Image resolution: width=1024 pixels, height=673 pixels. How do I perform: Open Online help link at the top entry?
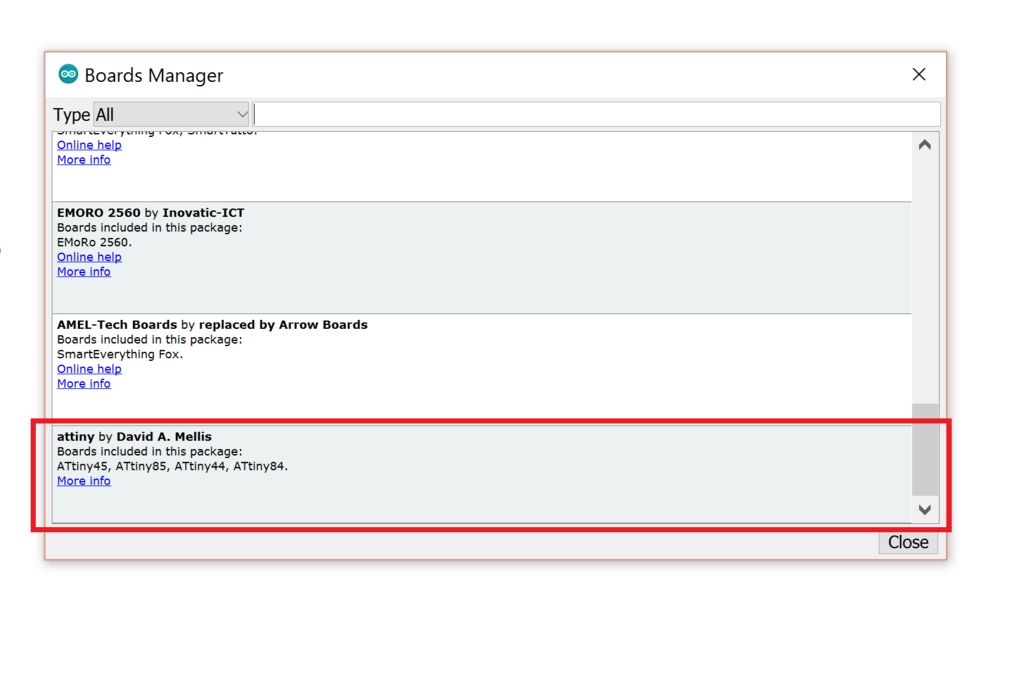pos(89,145)
